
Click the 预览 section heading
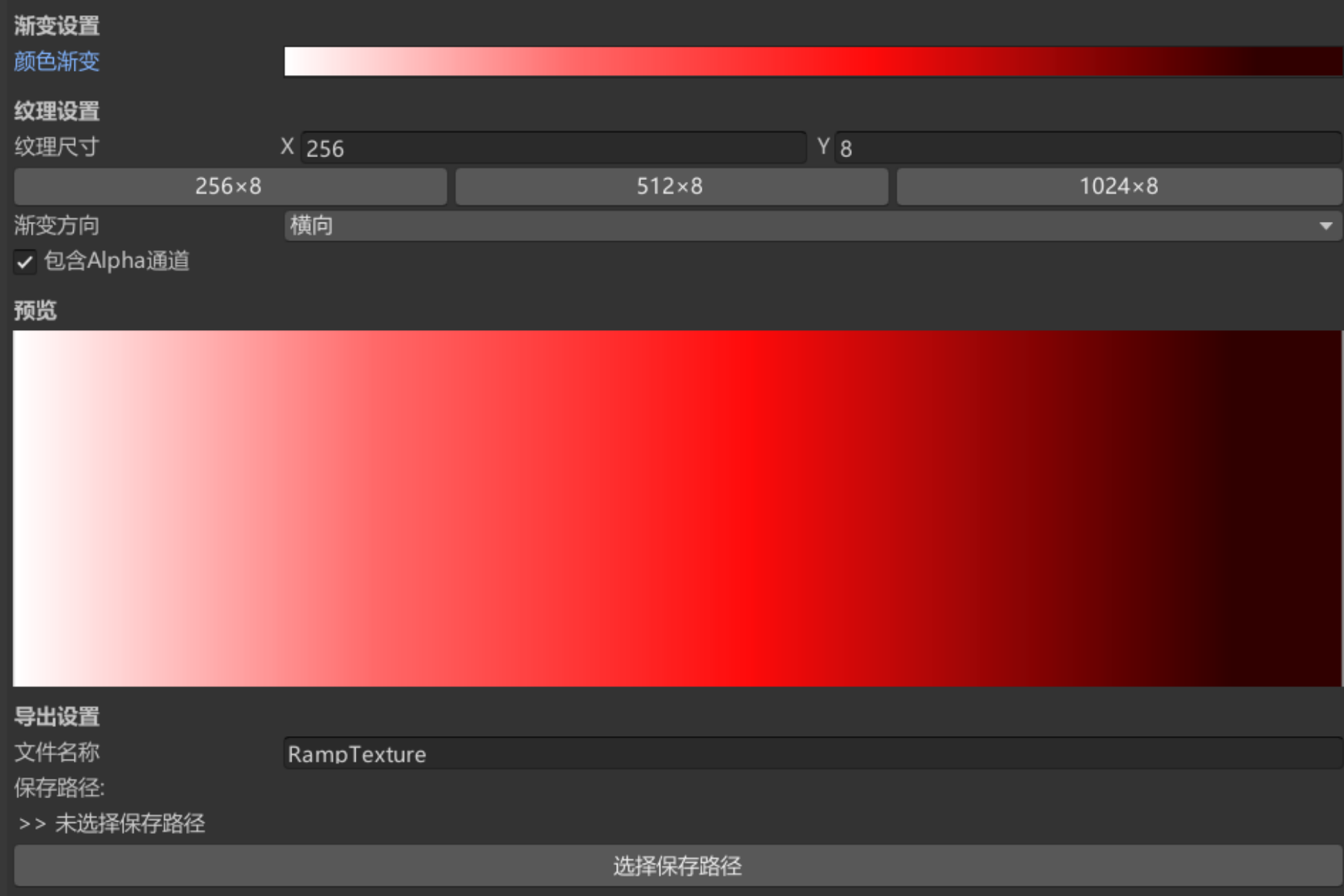35,310
